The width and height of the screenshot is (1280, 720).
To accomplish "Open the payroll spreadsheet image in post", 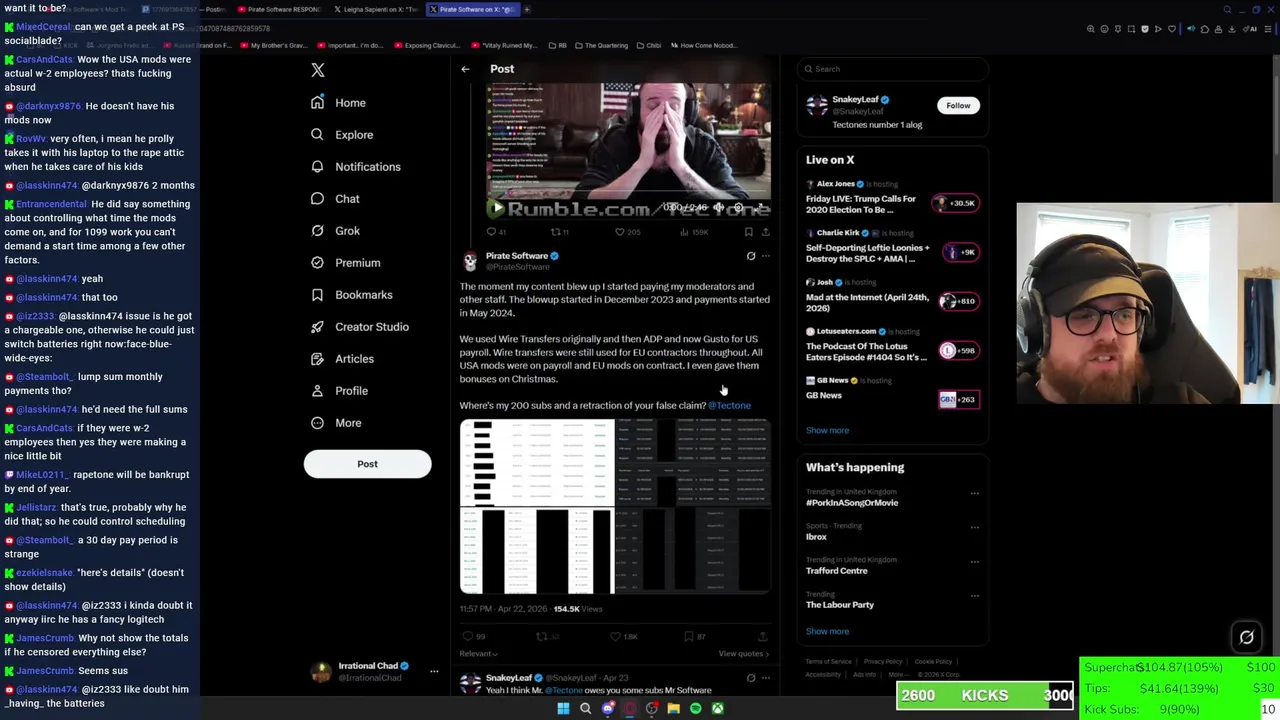I will coord(615,506).
